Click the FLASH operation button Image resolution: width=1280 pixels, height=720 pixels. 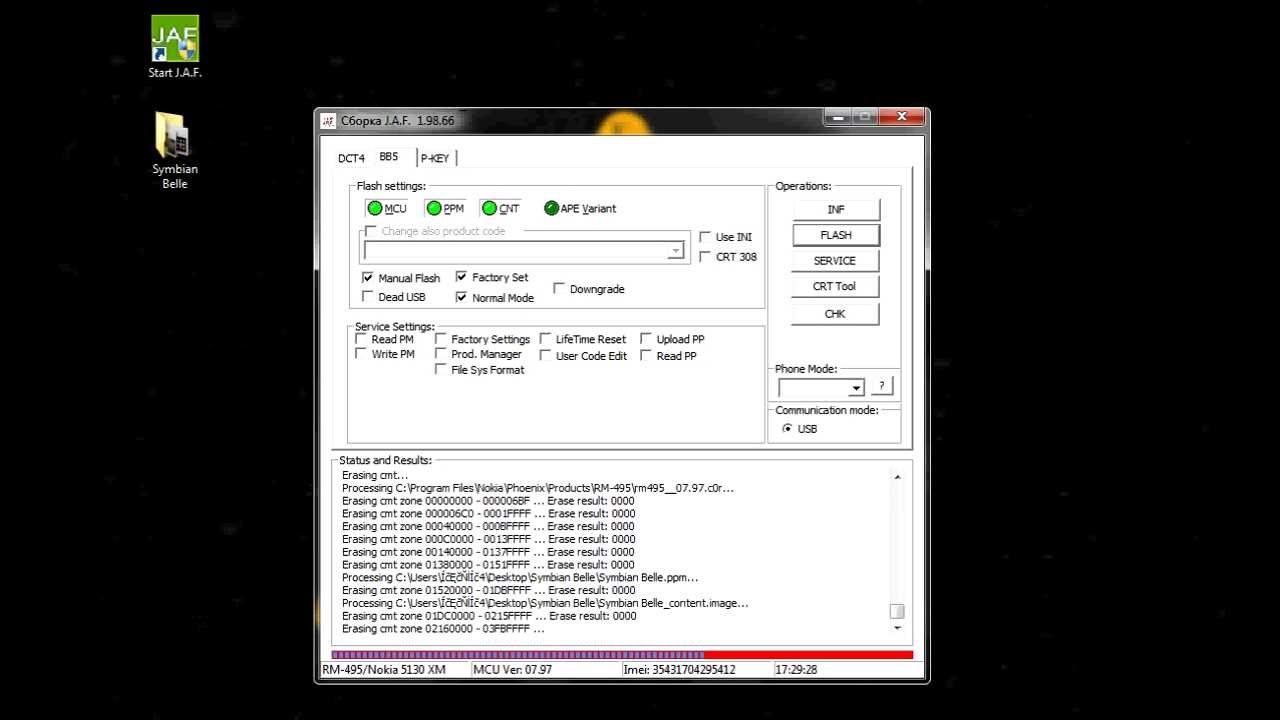click(x=836, y=235)
